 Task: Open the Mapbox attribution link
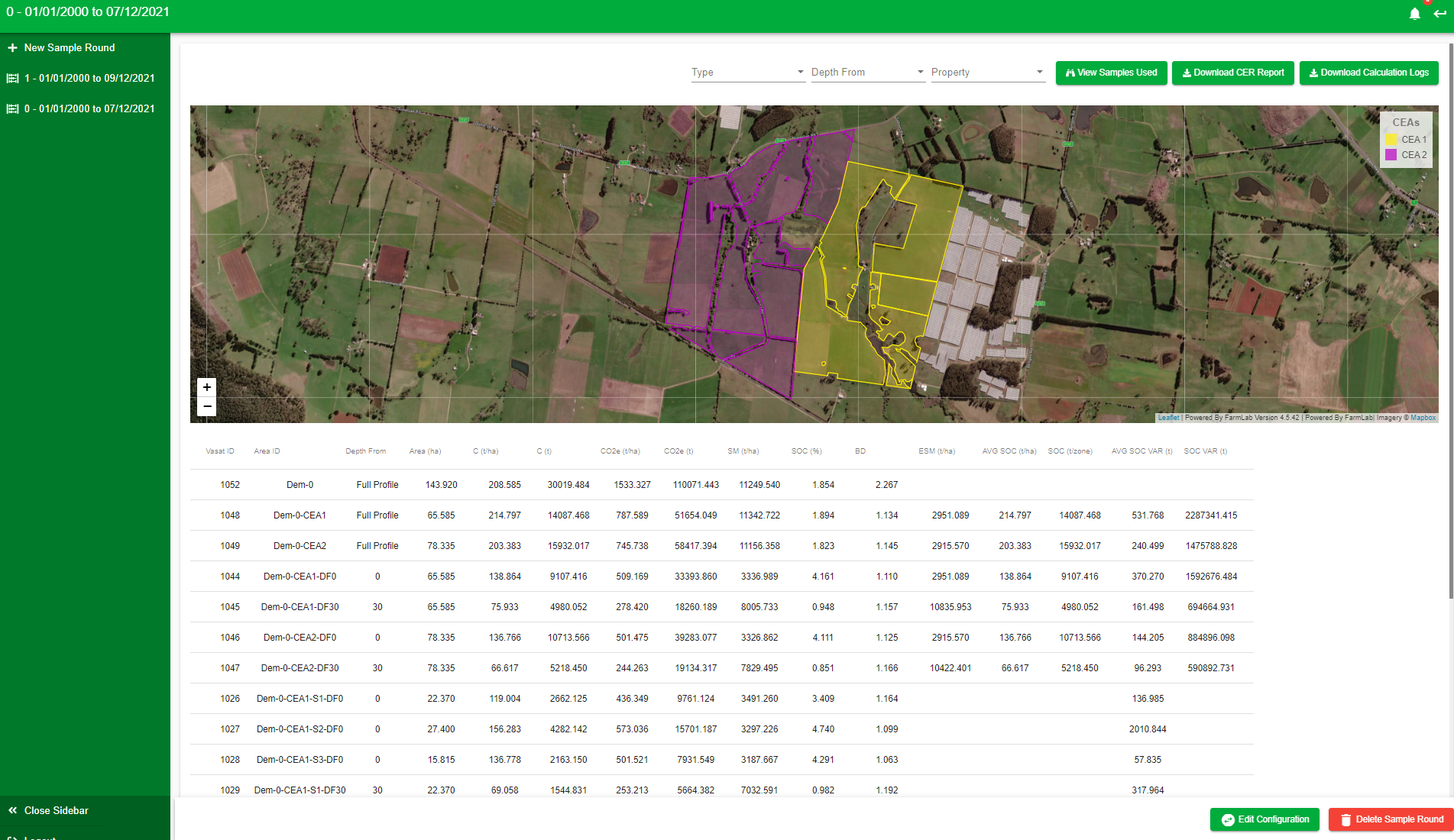(x=1423, y=418)
